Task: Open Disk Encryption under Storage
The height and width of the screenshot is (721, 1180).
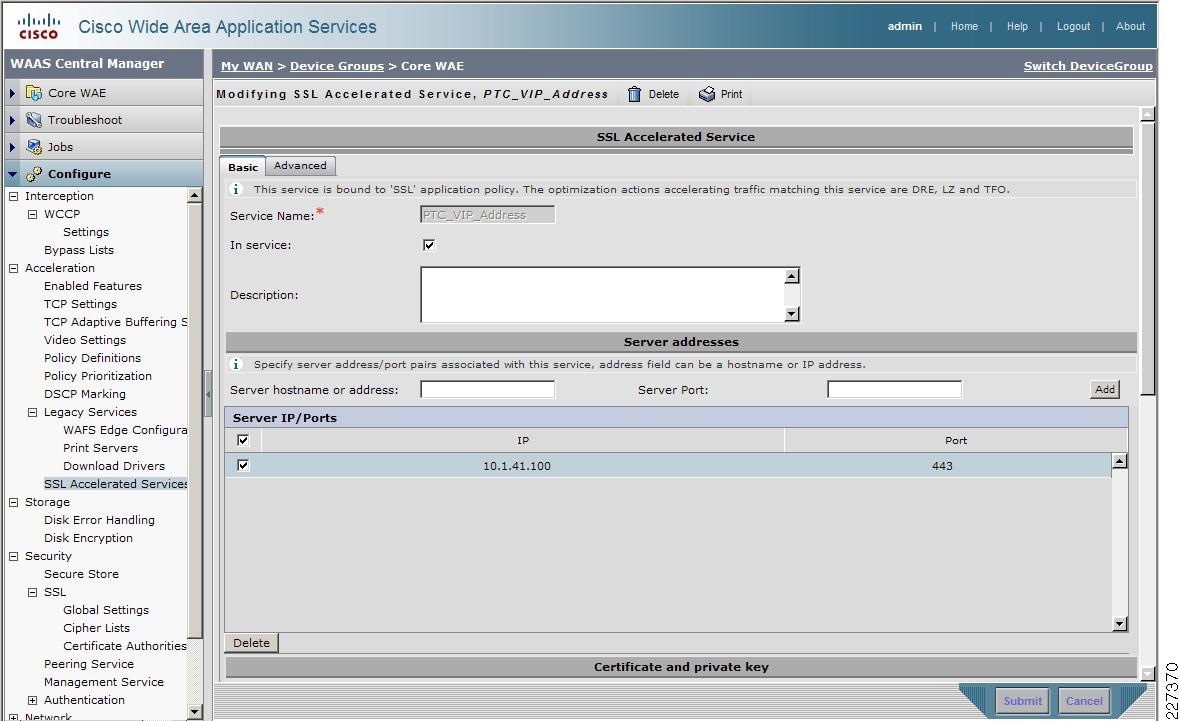Action: pos(88,538)
